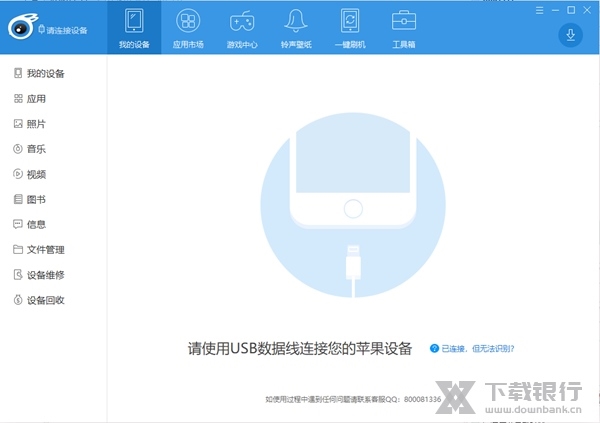Screen dimensions: 600x423
Task: Select 音乐 in the sidebar
Action: click(x=30, y=149)
